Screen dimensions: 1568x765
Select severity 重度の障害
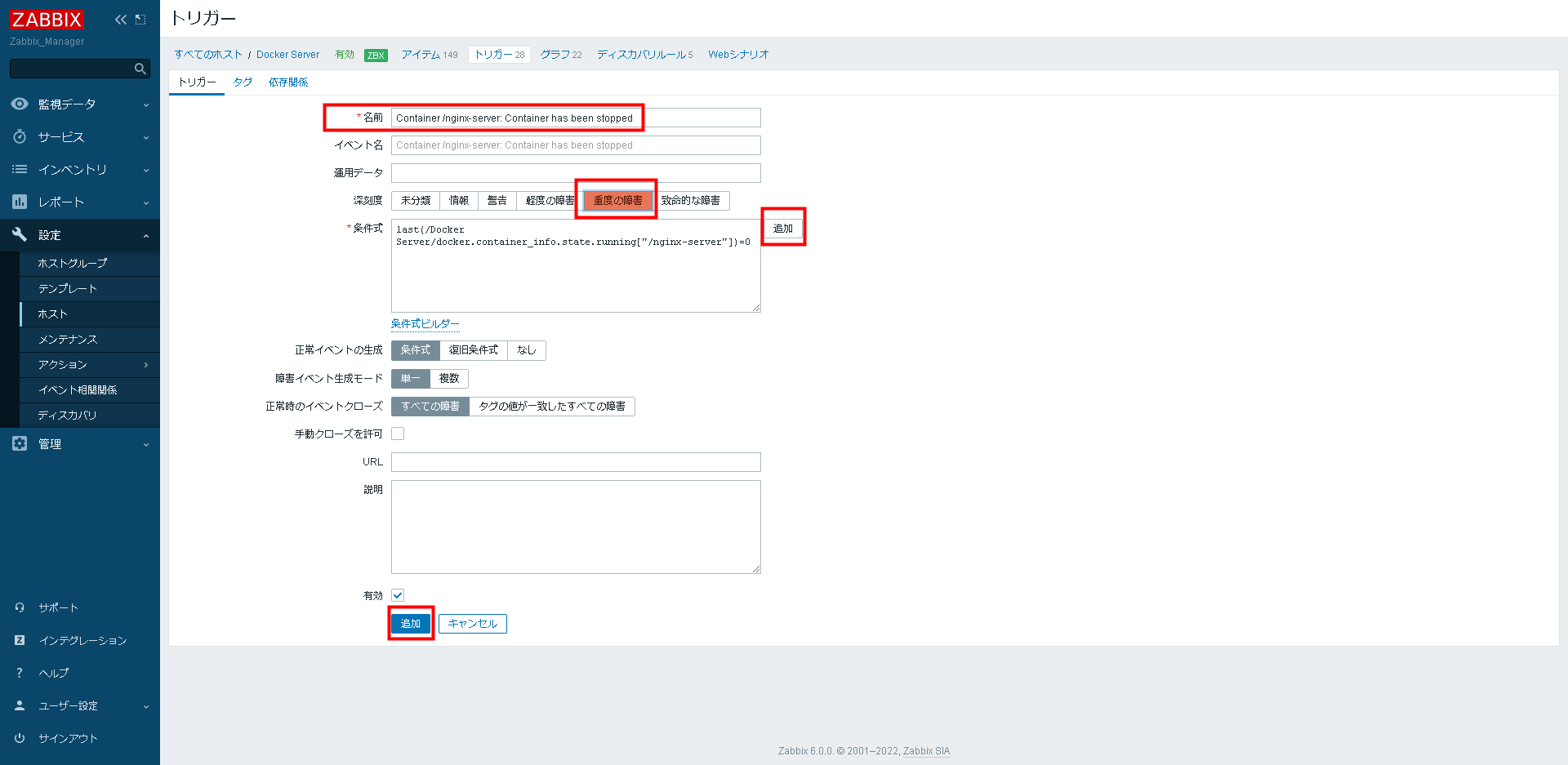pos(618,201)
